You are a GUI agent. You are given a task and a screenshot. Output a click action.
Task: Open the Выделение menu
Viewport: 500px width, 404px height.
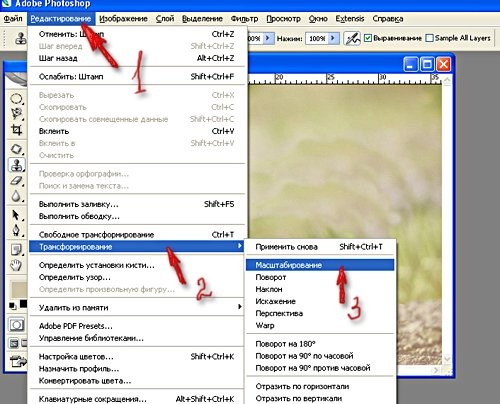[202, 19]
